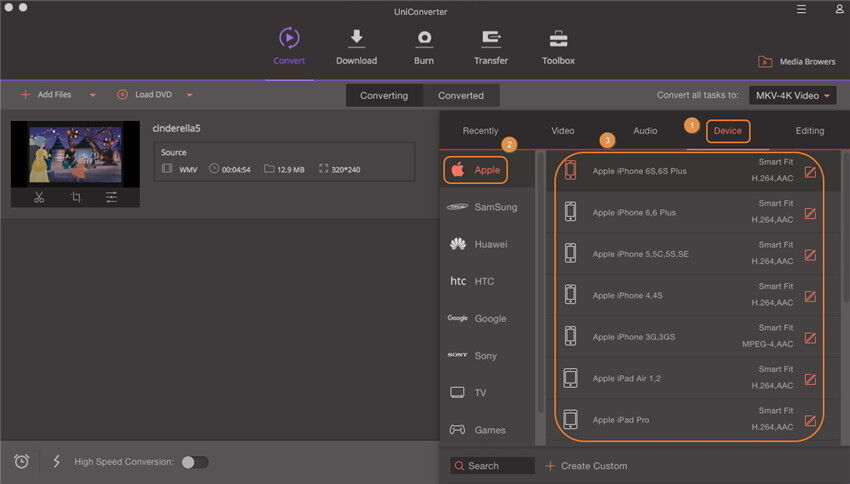
Task: Switch to the Converted tab
Action: tap(461, 96)
